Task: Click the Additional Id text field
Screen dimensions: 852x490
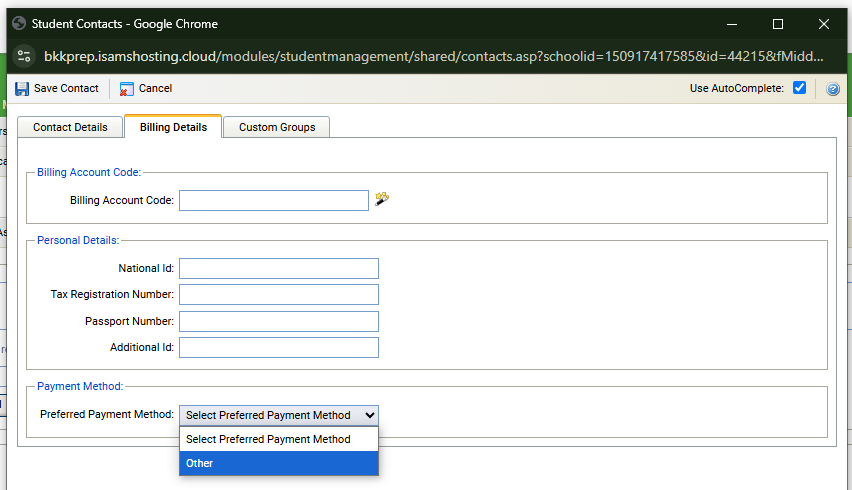Action: 279,347
